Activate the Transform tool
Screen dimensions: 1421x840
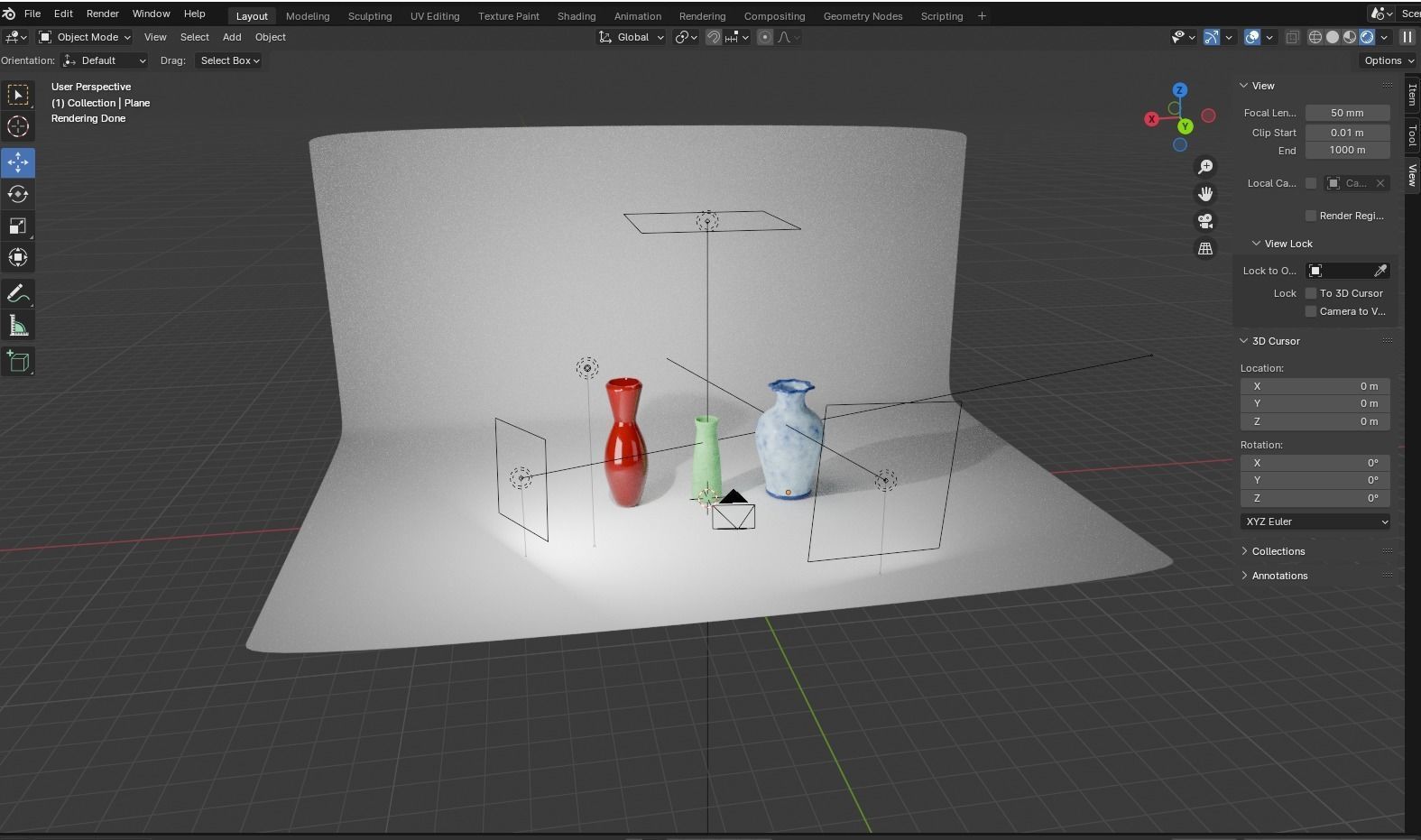(x=18, y=257)
